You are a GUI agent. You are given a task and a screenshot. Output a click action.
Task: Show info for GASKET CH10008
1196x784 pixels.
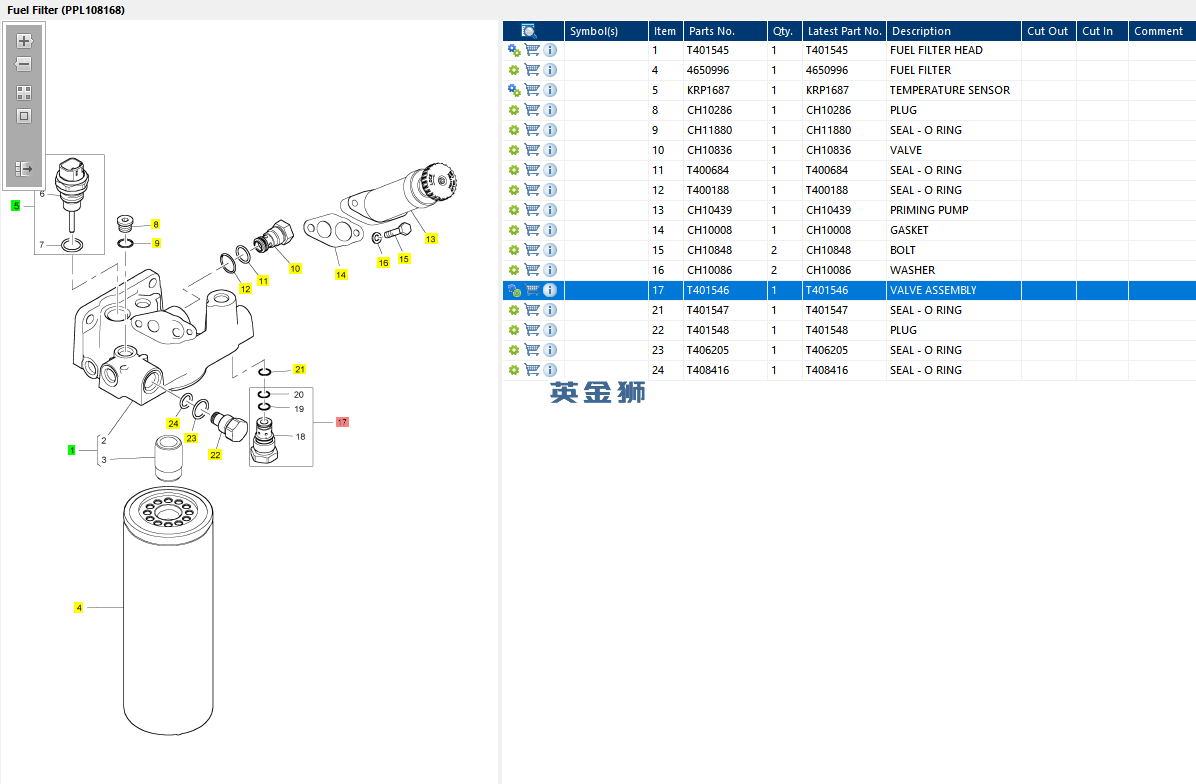coord(550,230)
